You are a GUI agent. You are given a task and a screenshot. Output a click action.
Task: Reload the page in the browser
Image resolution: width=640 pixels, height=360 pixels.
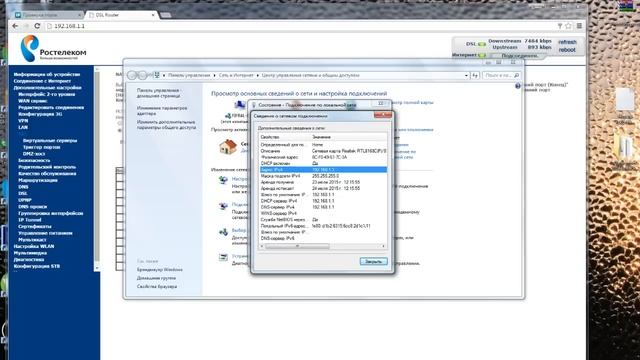37,26
